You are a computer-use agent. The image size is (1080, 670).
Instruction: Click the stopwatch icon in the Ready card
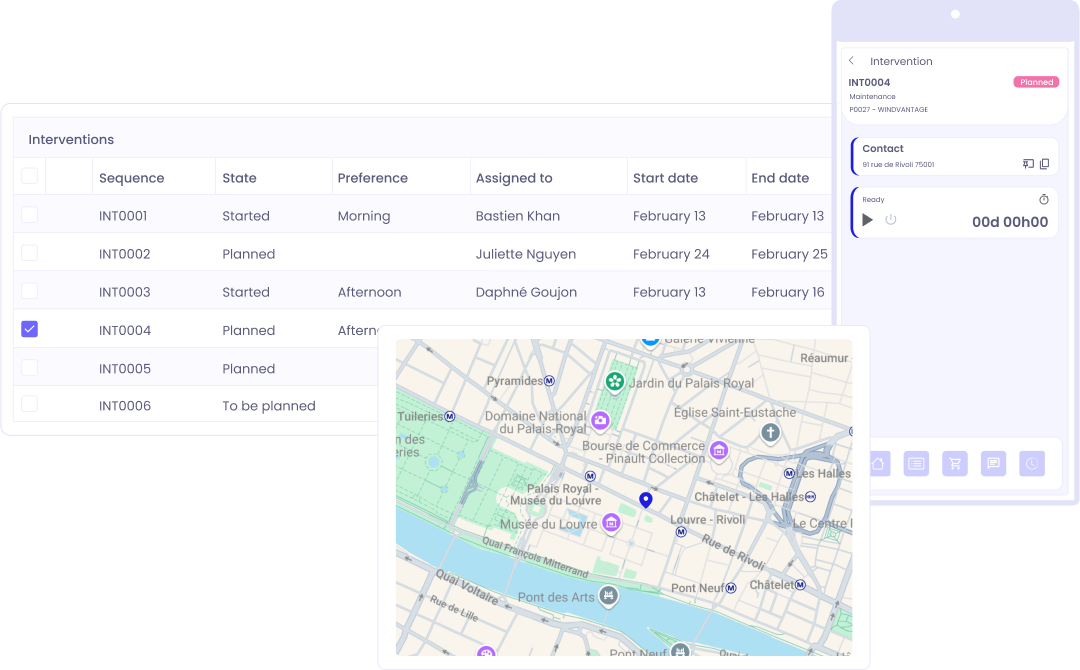click(x=1044, y=199)
